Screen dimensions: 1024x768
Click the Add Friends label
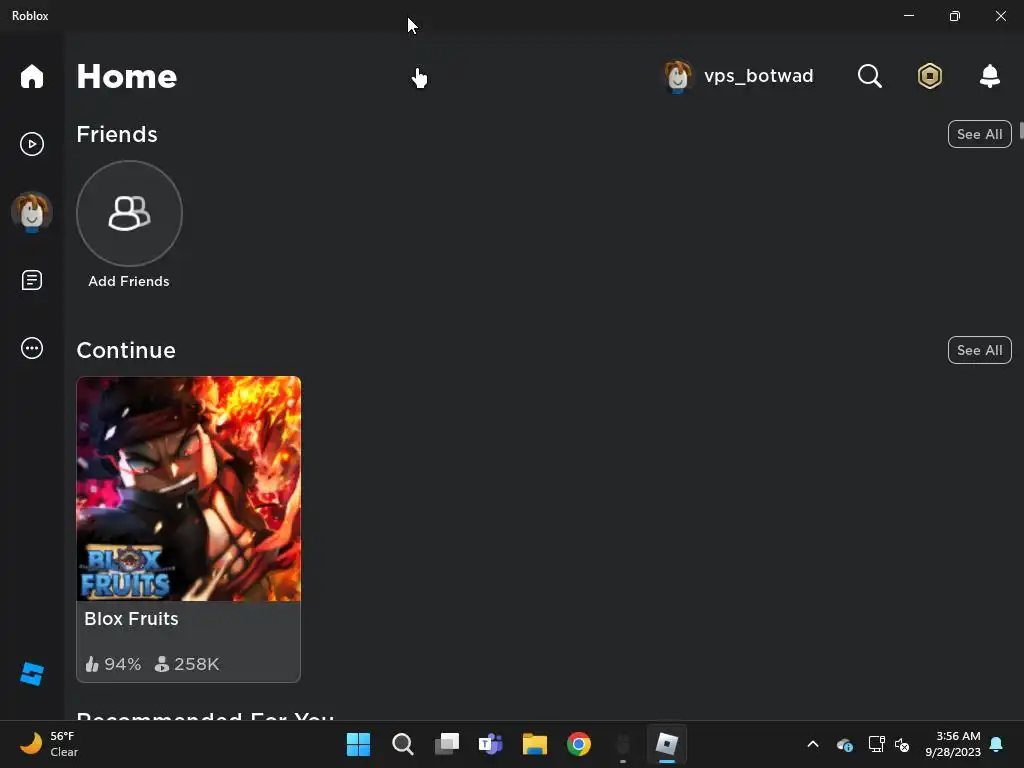[129, 281]
